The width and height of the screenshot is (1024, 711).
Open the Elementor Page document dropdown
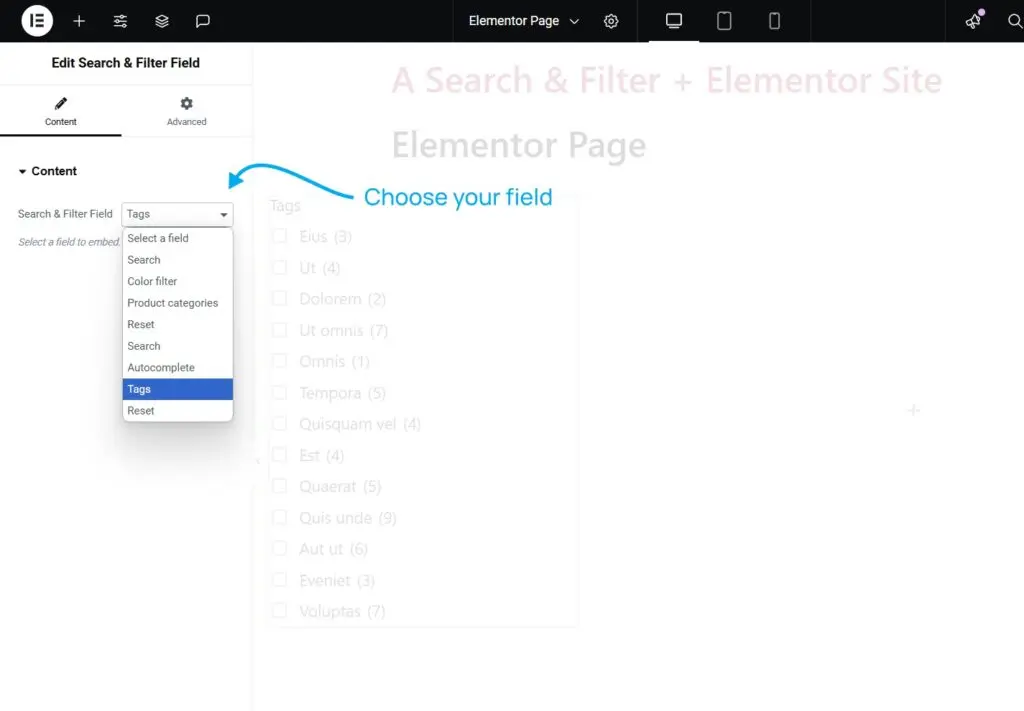tap(524, 21)
